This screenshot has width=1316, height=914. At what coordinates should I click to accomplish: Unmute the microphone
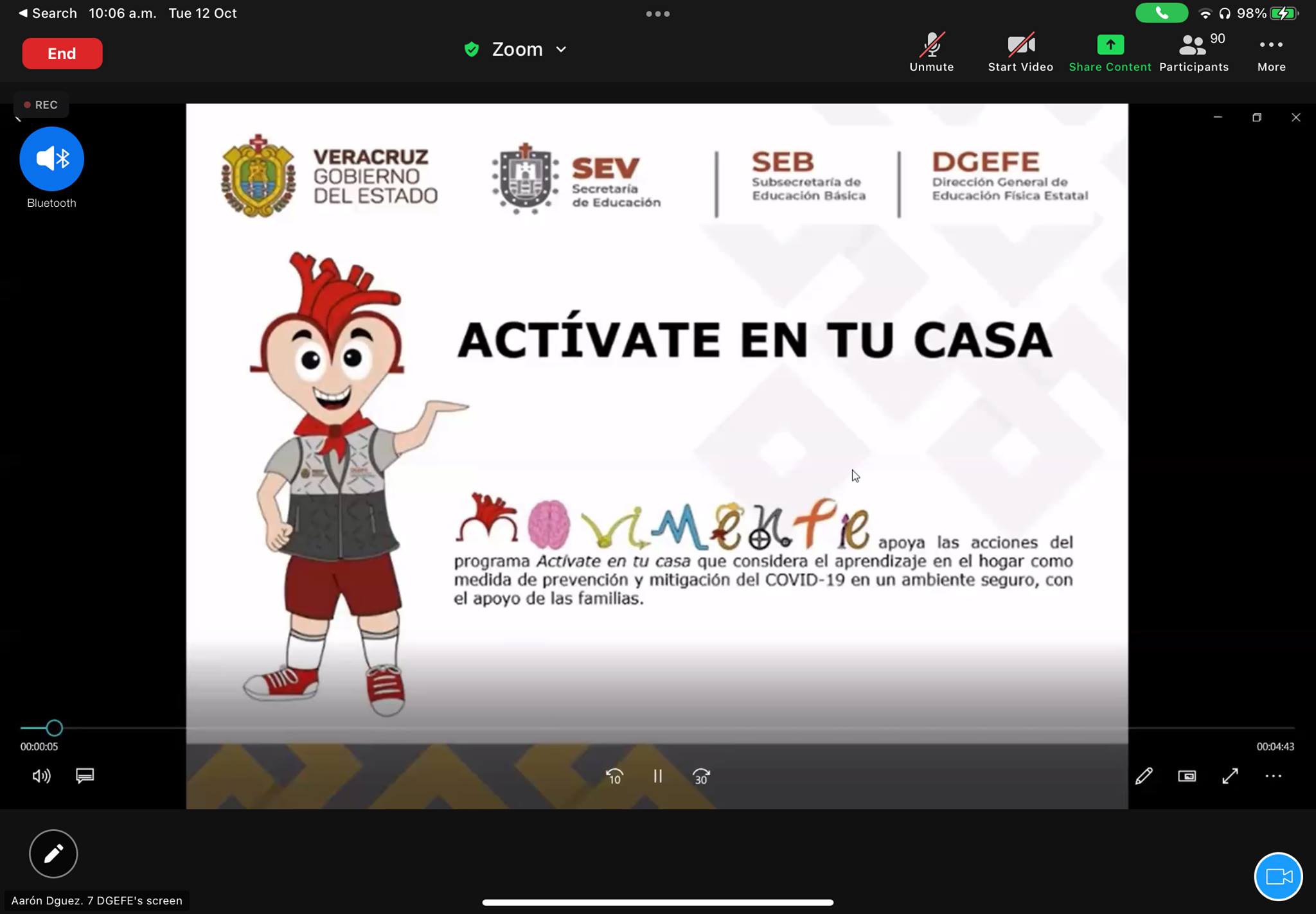931,52
